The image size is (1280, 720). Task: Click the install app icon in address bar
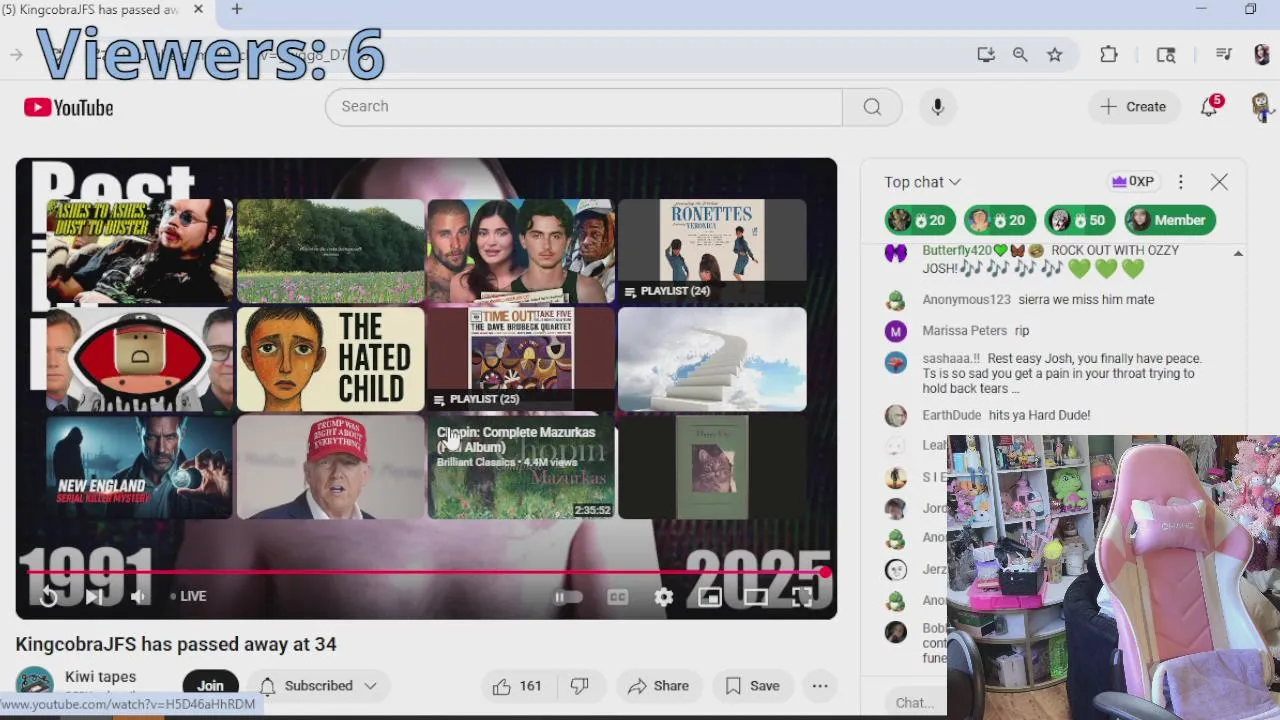pyautogui.click(x=986, y=55)
